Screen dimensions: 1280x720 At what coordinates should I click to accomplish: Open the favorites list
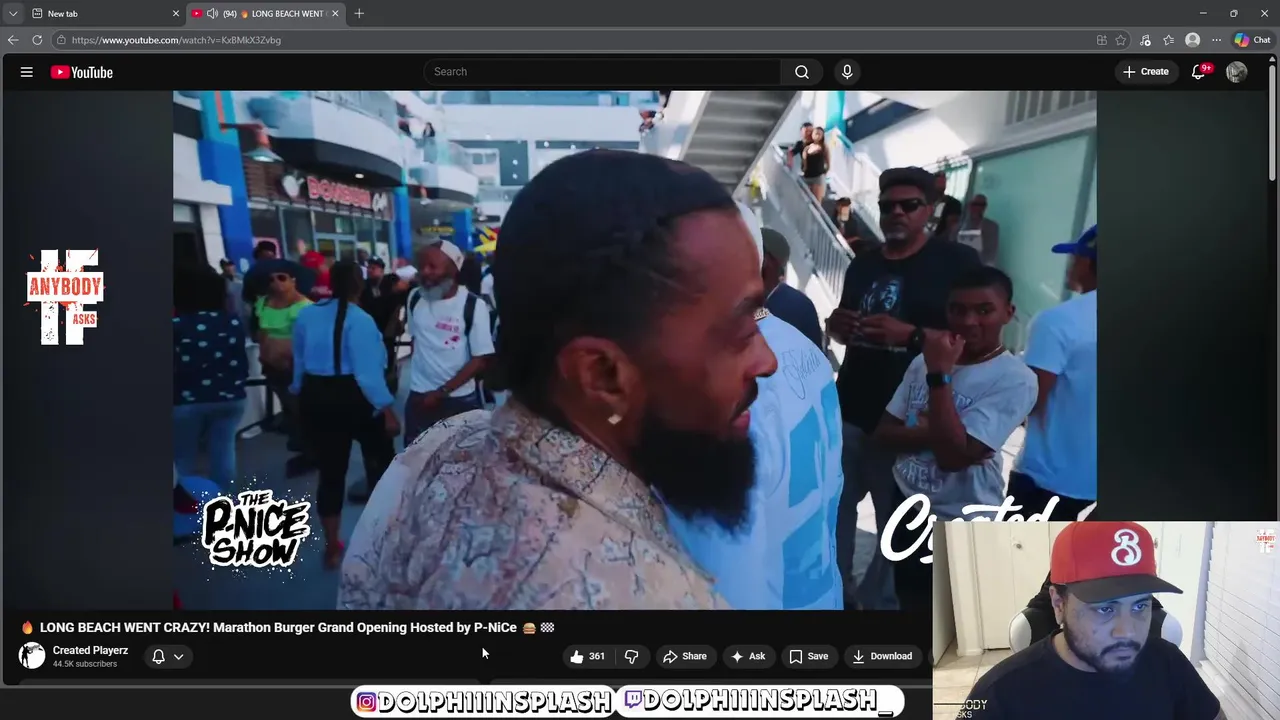(1168, 40)
